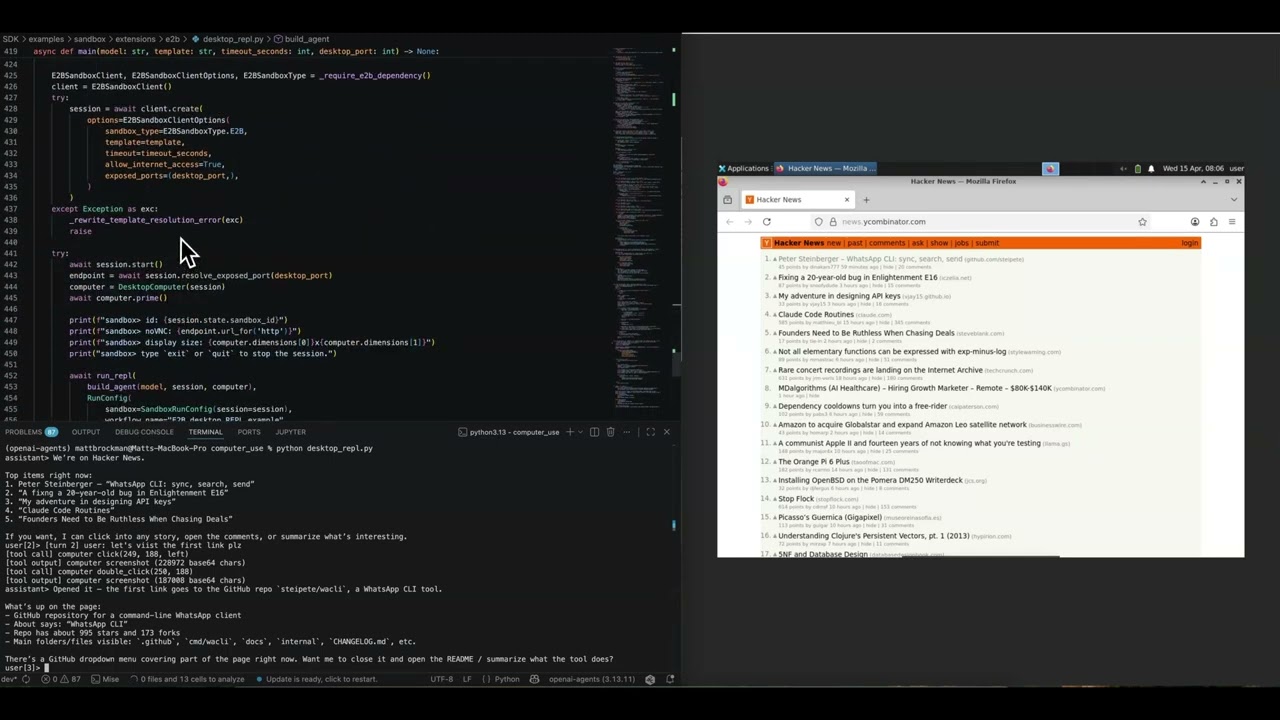The width and height of the screenshot is (1280, 720).
Task: Open the 'jobs' link on Hacker News
Action: coord(961,243)
